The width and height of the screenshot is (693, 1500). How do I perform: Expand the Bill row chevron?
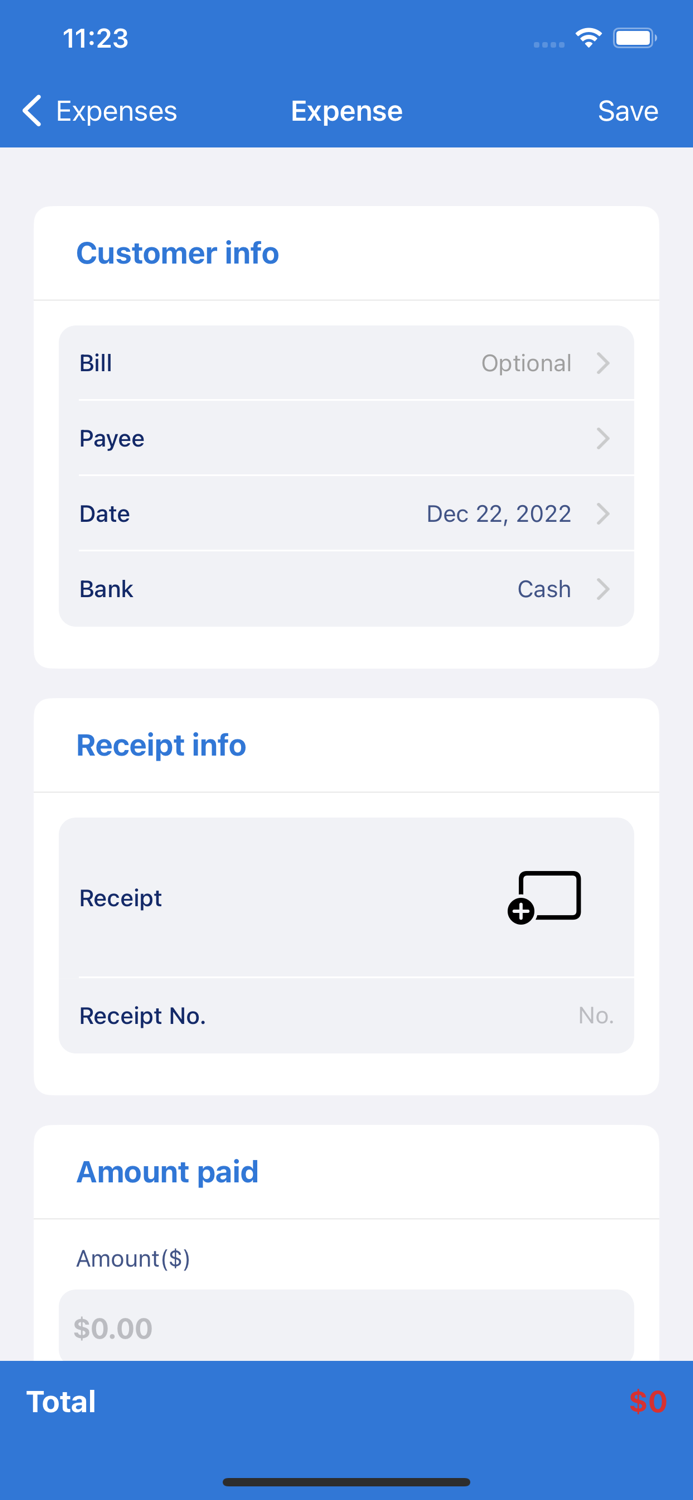[603, 363]
